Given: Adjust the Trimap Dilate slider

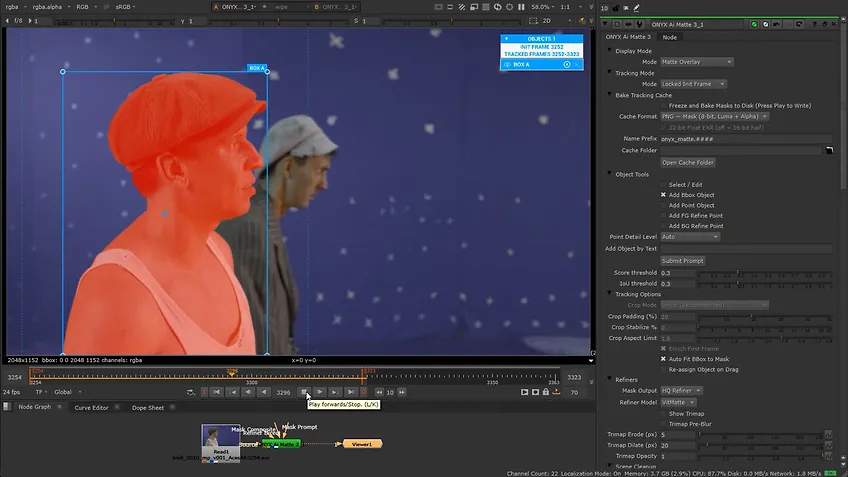Looking at the screenshot, I should click(760, 445).
